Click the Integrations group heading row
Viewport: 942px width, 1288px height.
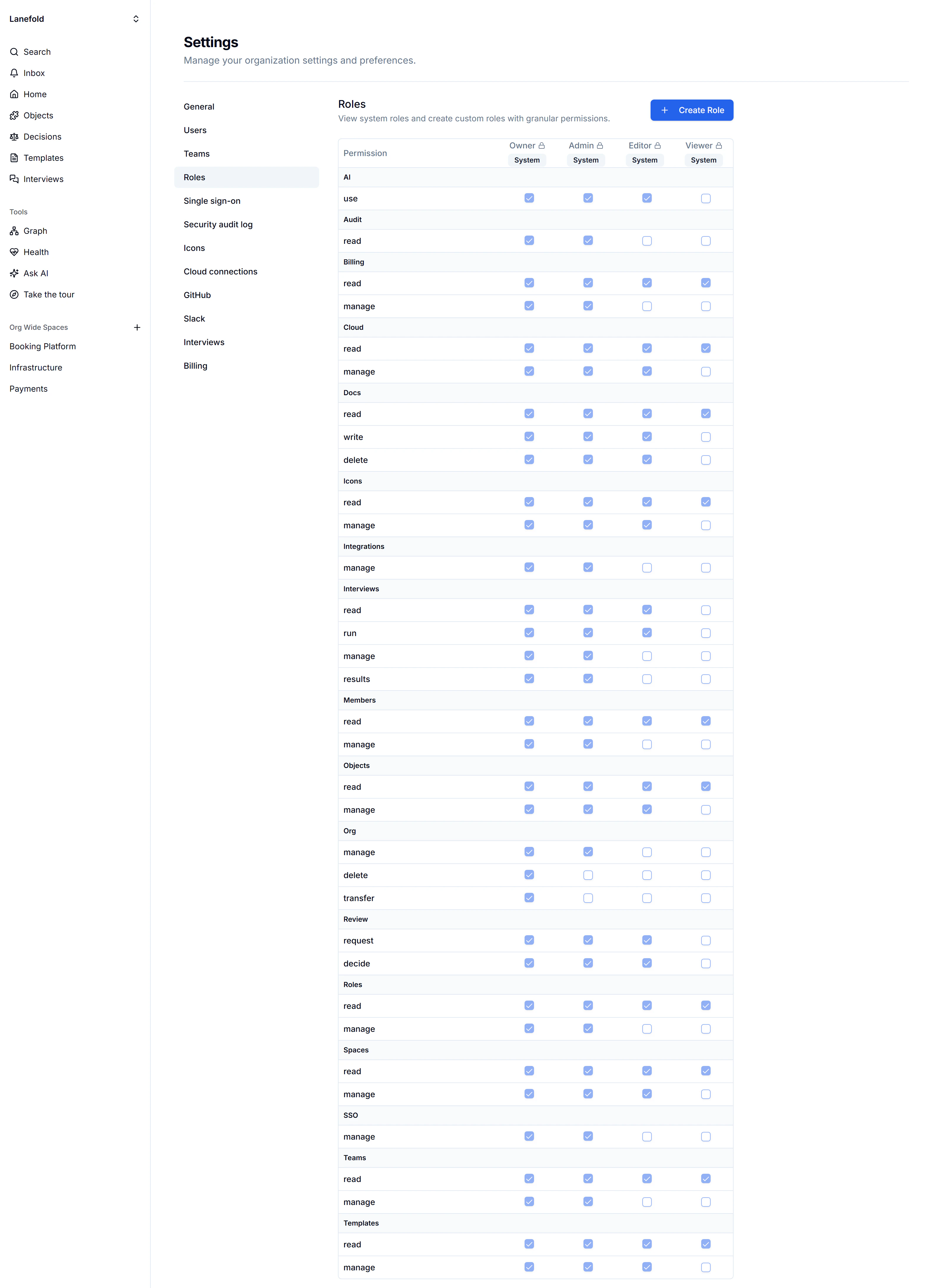click(x=535, y=547)
